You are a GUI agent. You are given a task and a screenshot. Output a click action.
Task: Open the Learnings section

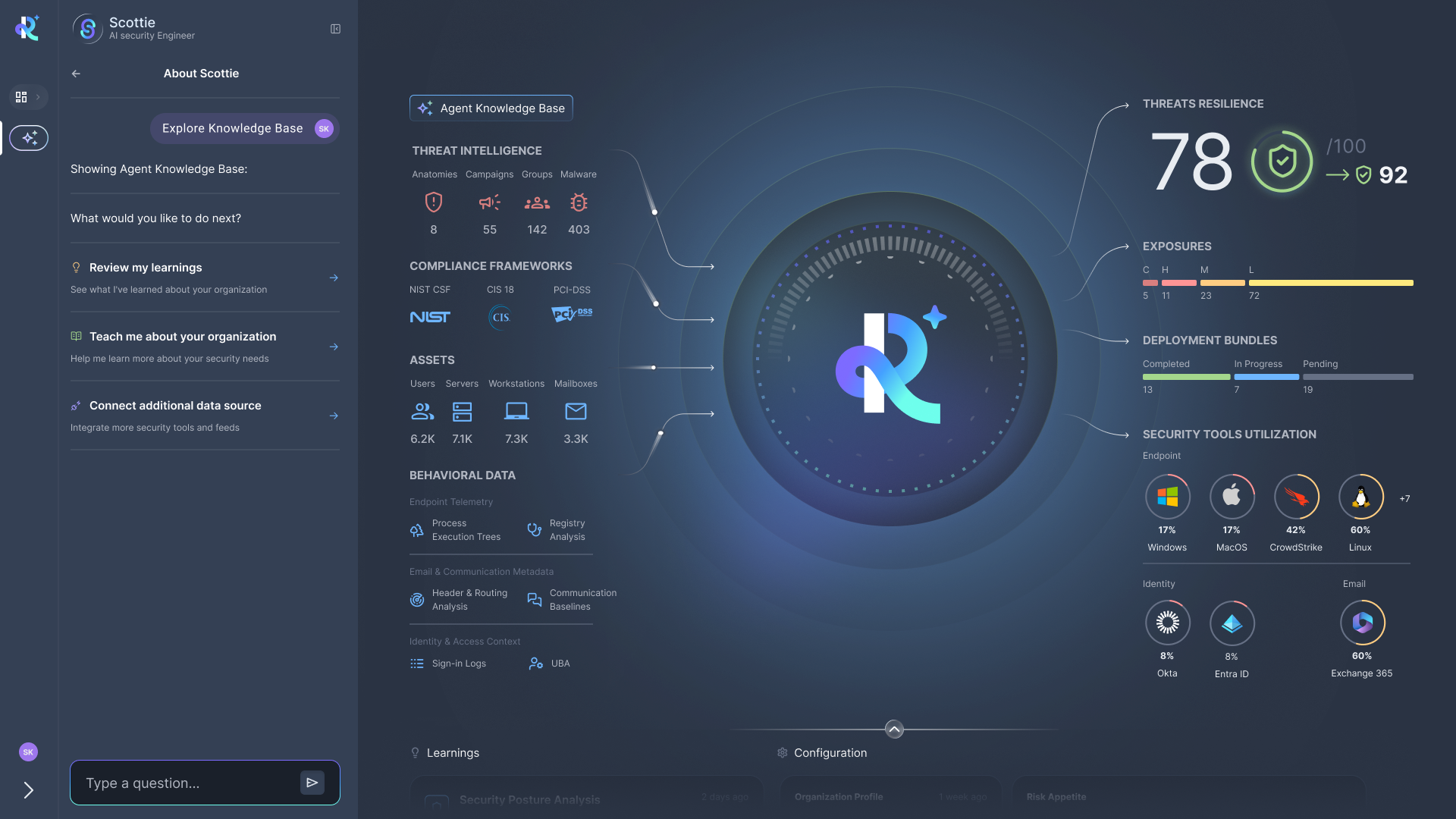point(444,753)
